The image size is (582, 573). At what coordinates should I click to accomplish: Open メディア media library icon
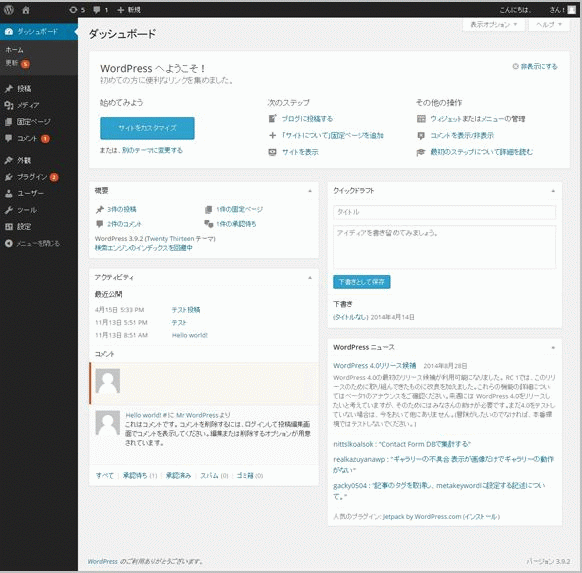click(9, 105)
